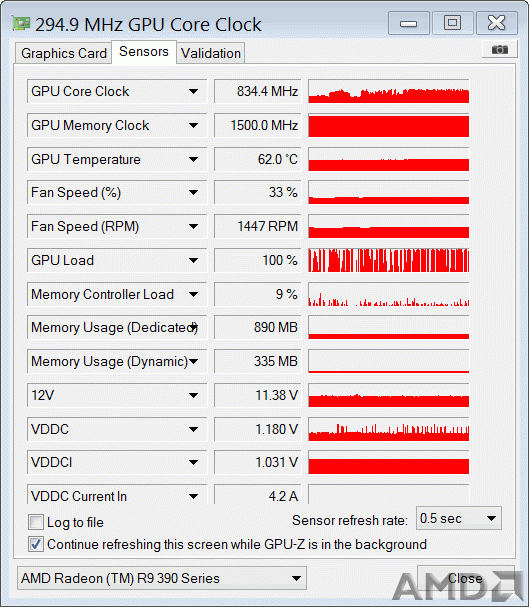Select the Sensors tab
This screenshot has width=529, height=607.
point(144,51)
